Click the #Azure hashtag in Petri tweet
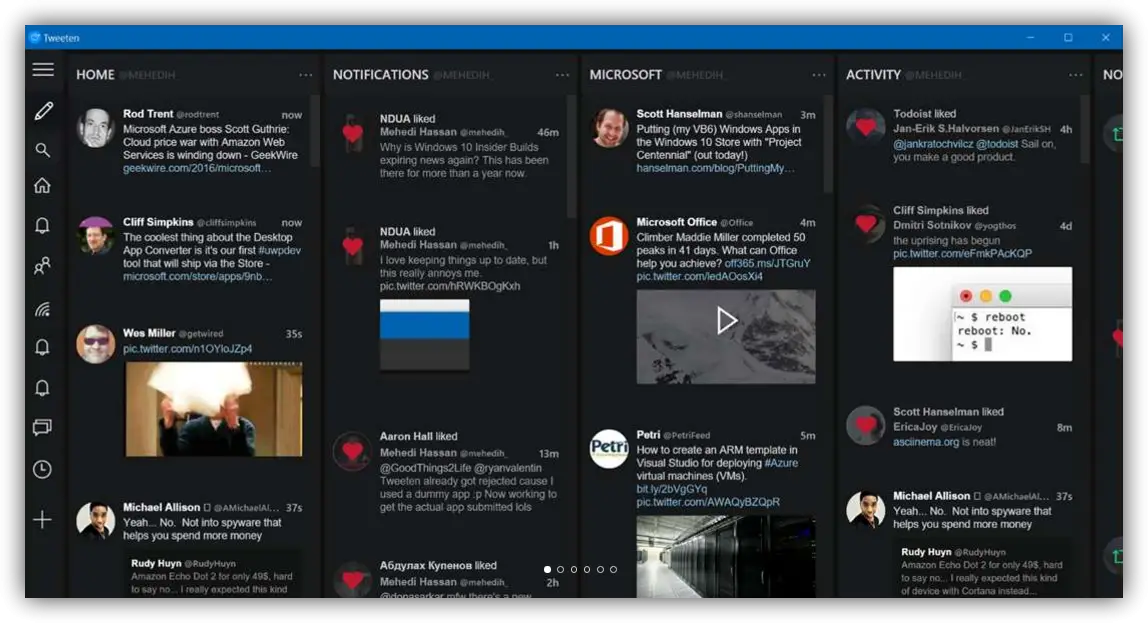 coord(781,463)
